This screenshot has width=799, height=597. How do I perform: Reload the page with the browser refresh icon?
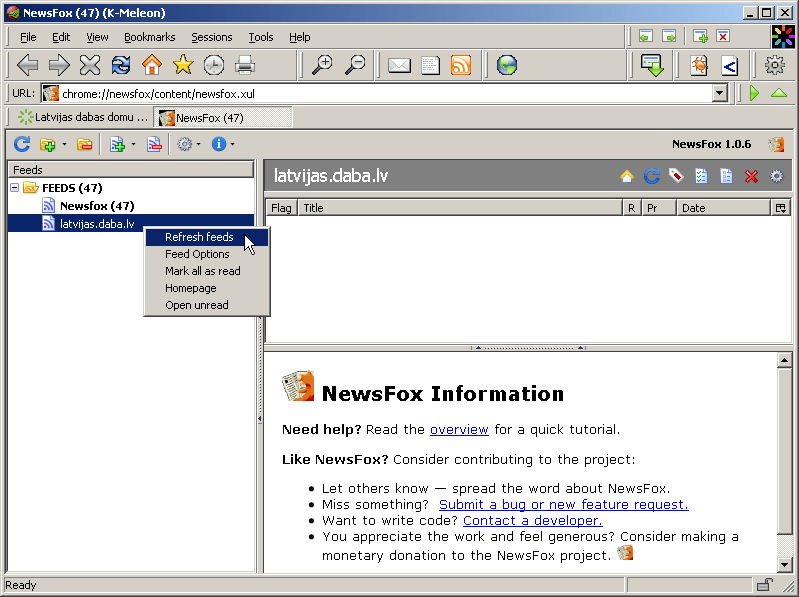(x=121, y=65)
